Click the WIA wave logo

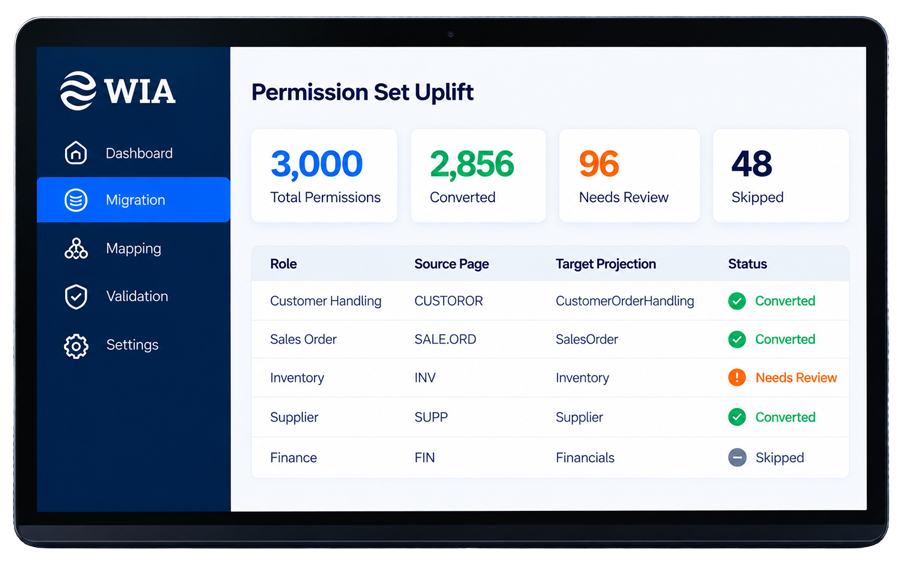click(x=78, y=91)
